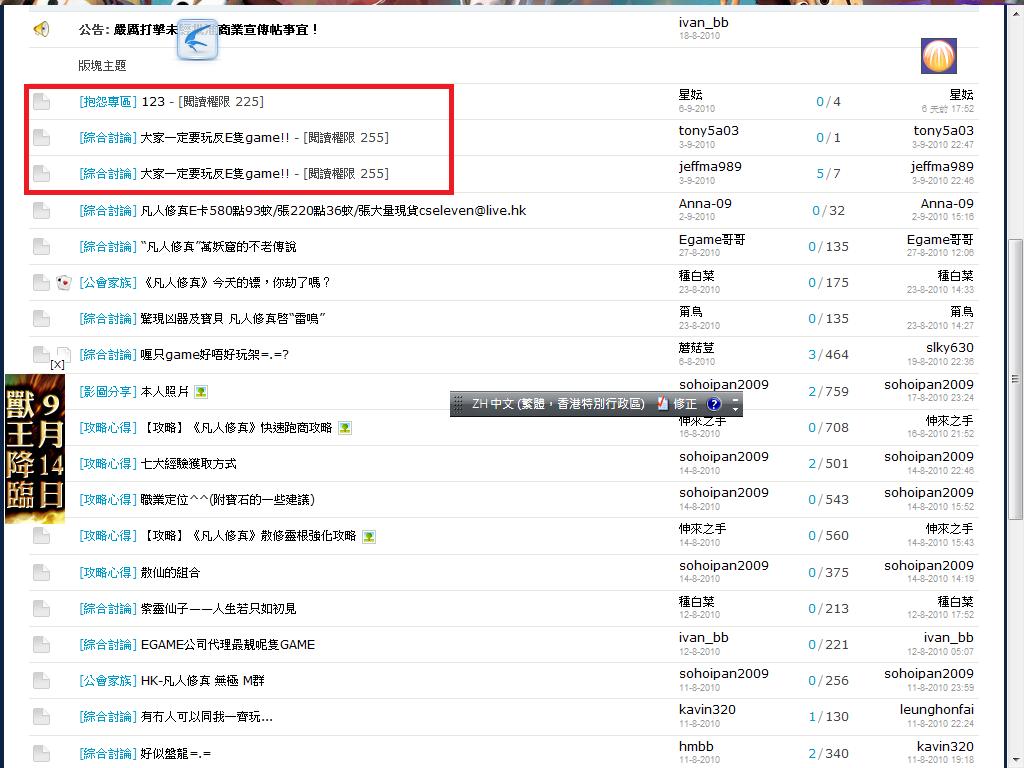Screen dimensions: 1024x768
Task: Click the orange BitComet sphere icon
Action: (938, 56)
